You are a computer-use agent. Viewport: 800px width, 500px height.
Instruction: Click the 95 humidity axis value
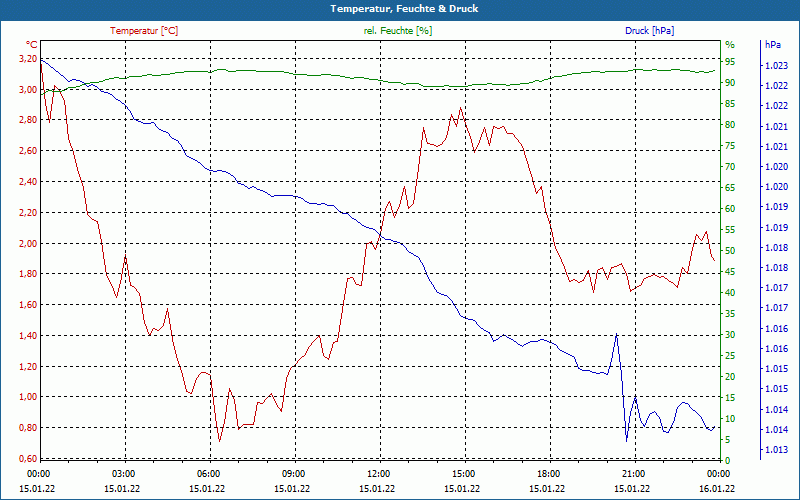730,62
